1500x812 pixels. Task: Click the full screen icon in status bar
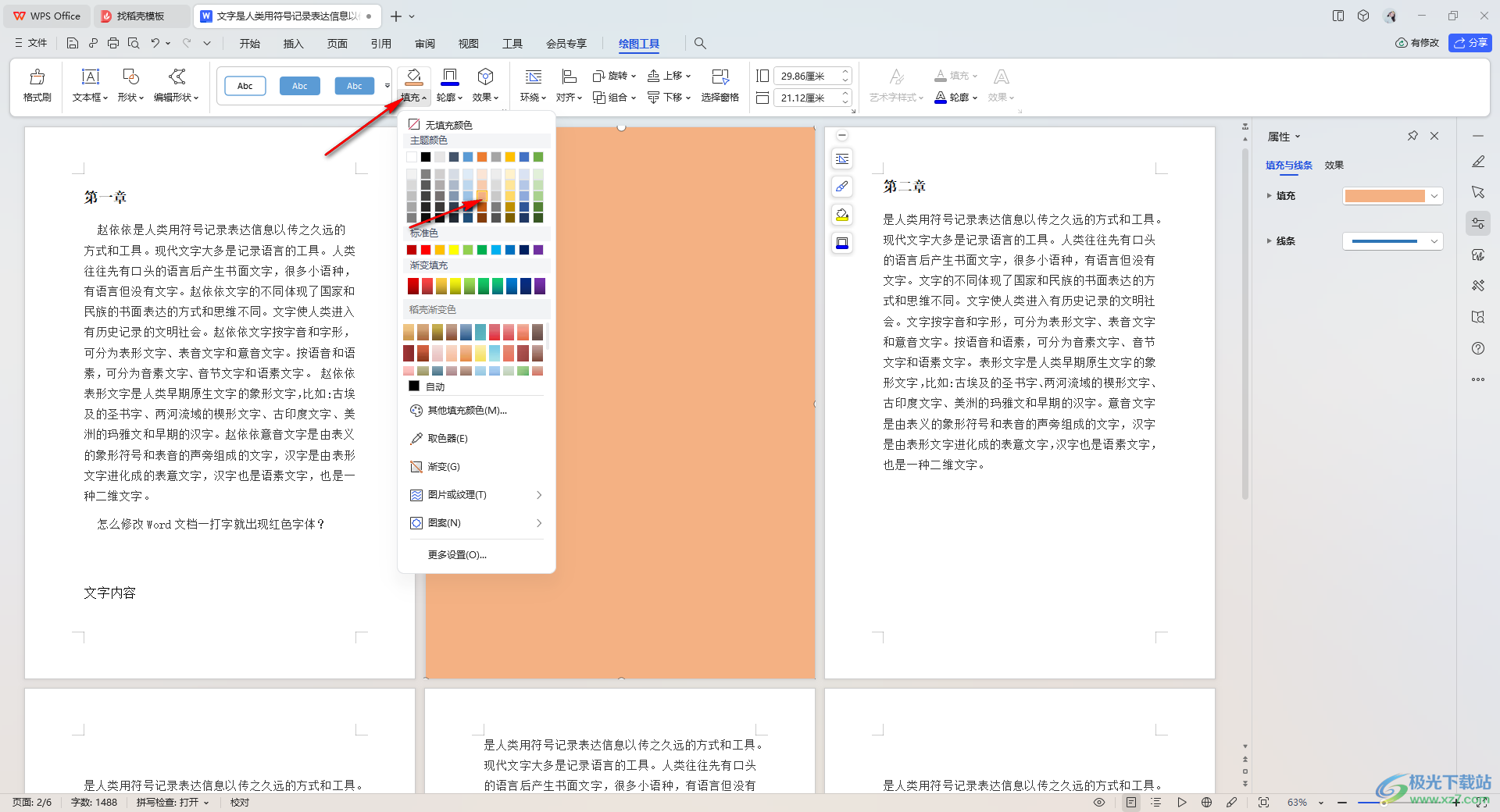(x=1263, y=802)
